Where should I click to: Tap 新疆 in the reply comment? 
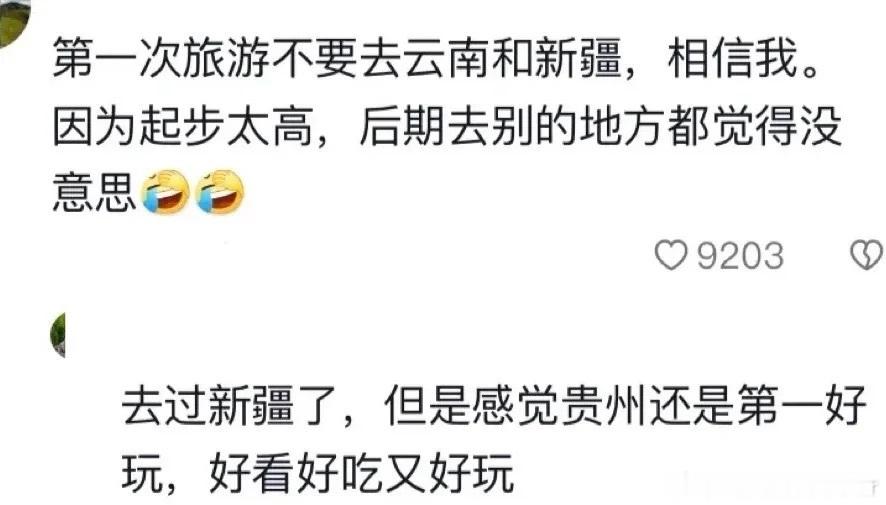pyautogui.click(x=251, y=405)
